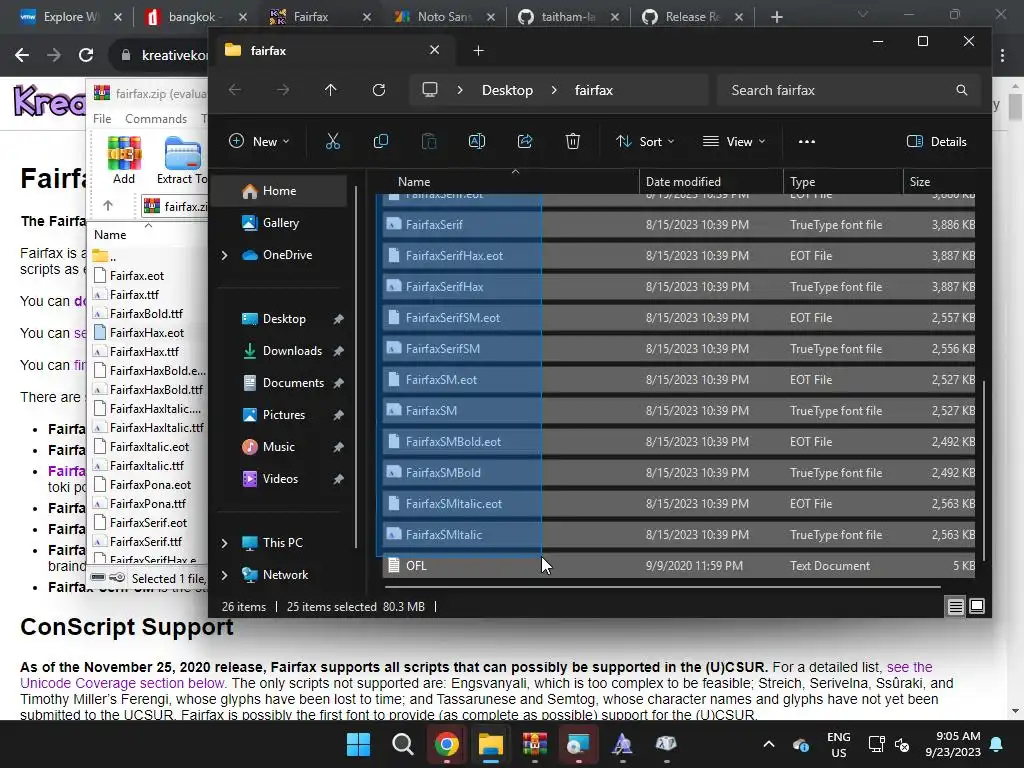
Task: Click the Paste clipboard icon in Explorer toolbar
Action: [428, 141]
